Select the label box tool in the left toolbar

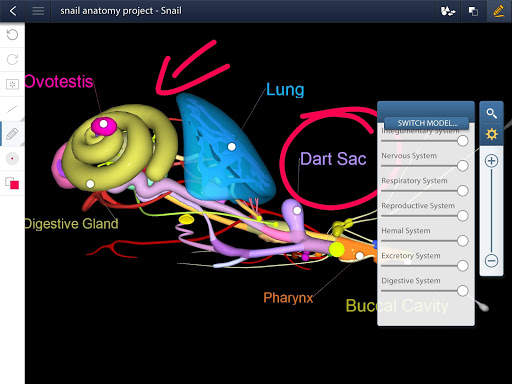click(12, 84)
